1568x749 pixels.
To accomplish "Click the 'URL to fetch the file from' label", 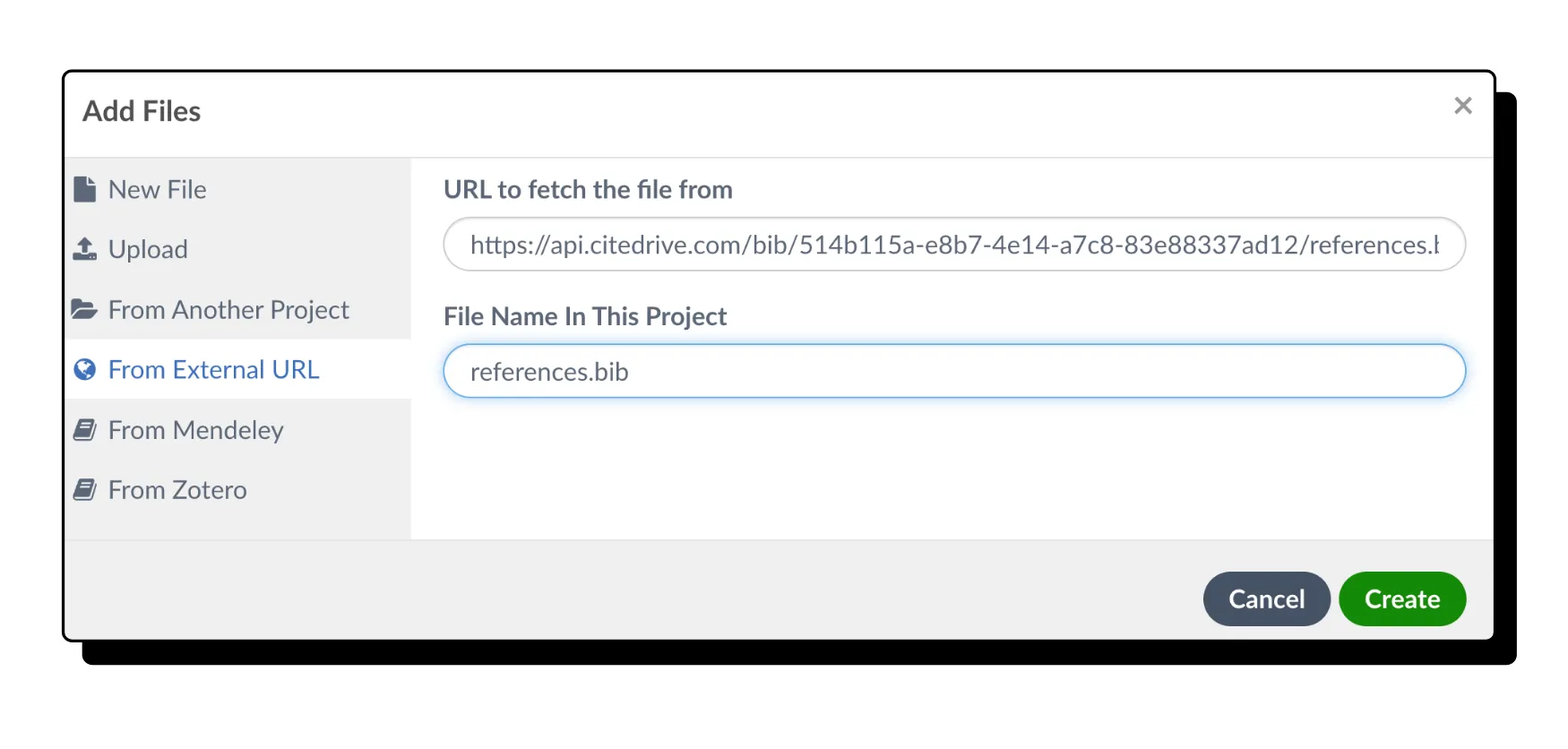I will tap(588, 190).
